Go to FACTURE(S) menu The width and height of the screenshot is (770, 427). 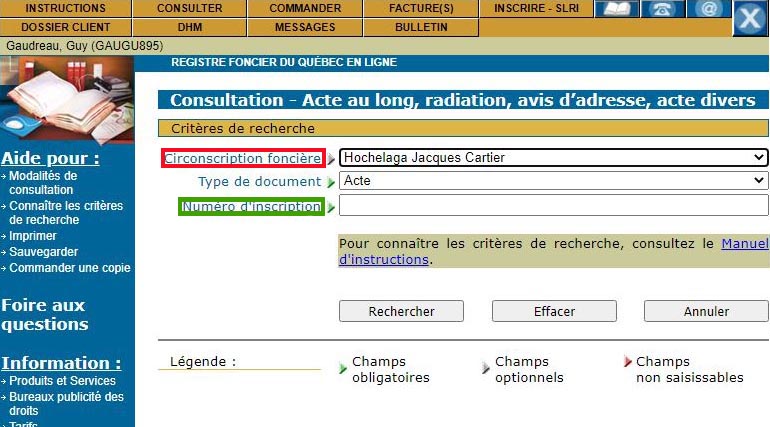coord(421,8)
